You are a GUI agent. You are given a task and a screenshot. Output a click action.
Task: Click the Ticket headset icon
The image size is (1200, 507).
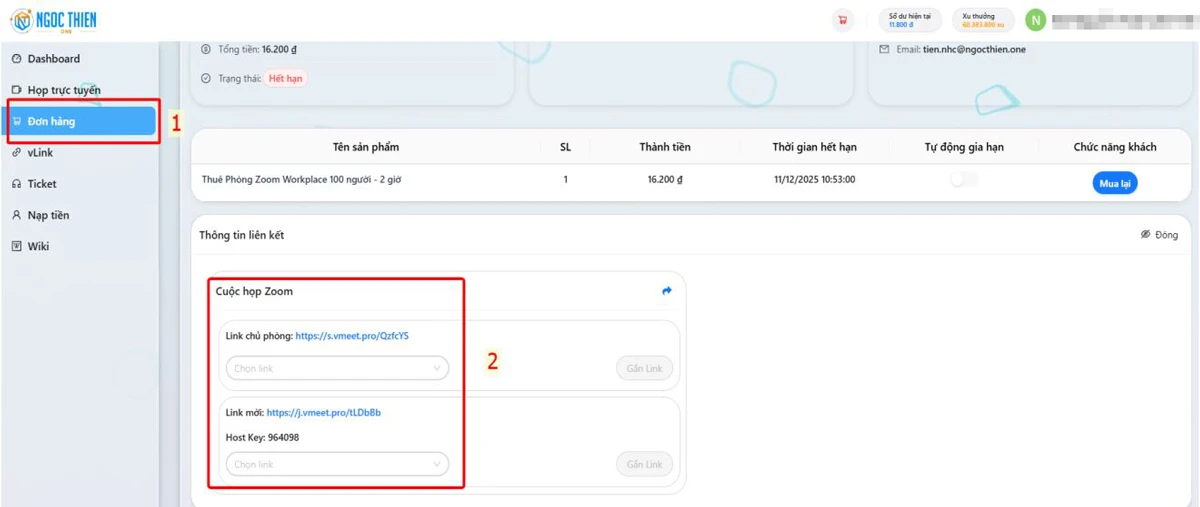point(17,184)
